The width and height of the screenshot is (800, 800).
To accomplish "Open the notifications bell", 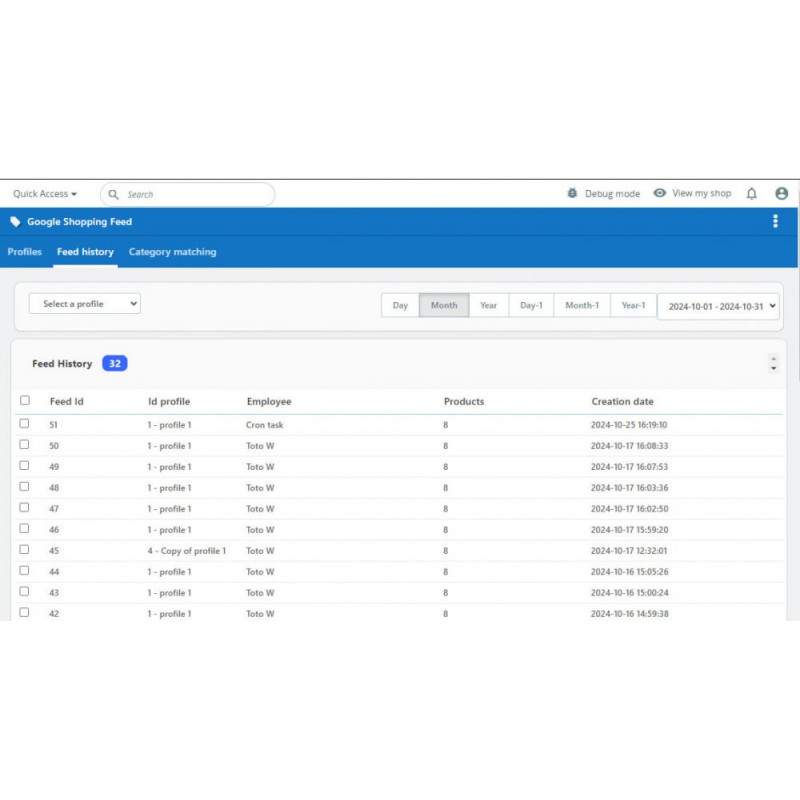I will (x=752, y=193).
